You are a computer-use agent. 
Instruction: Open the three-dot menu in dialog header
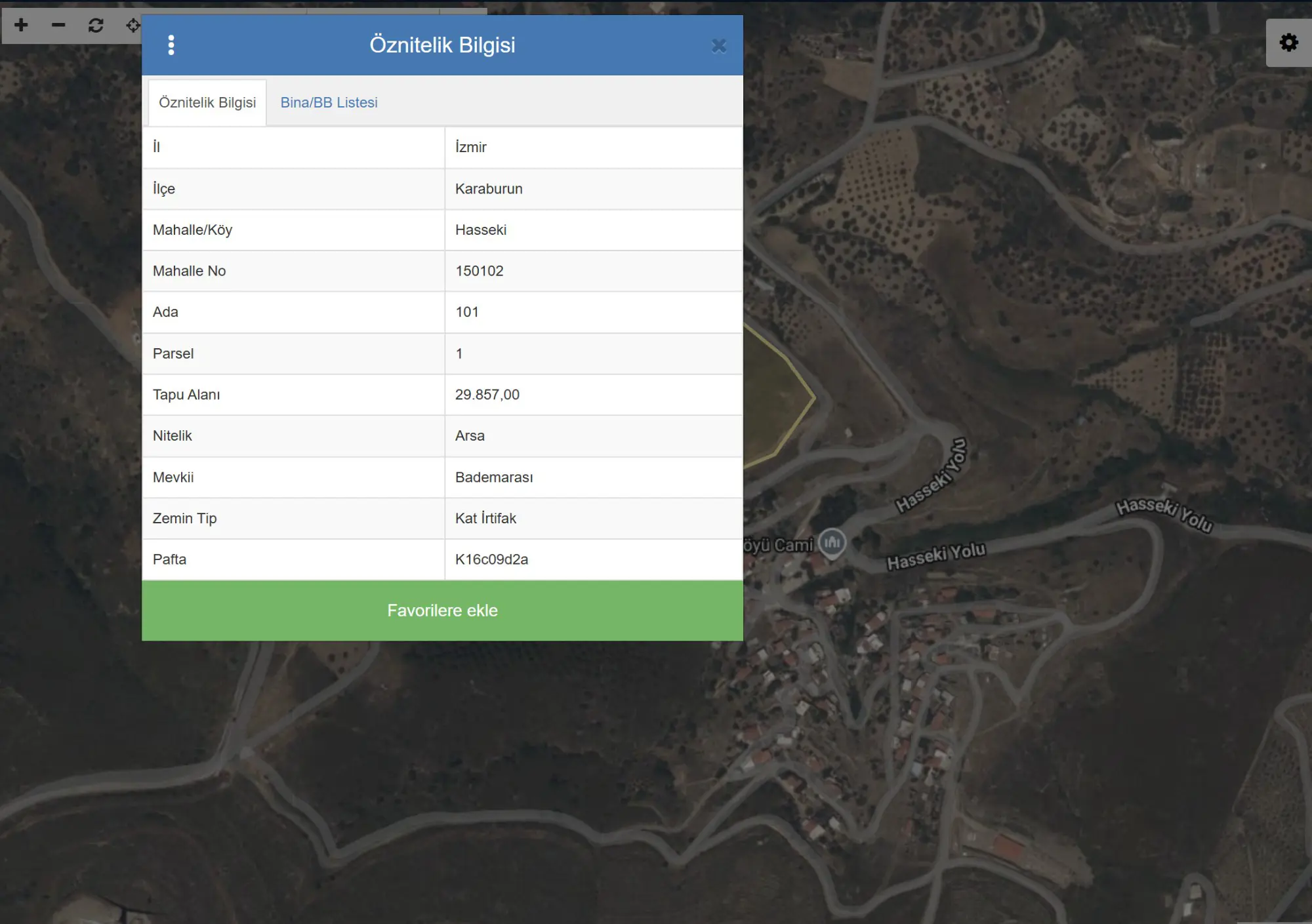coord(171,45)
